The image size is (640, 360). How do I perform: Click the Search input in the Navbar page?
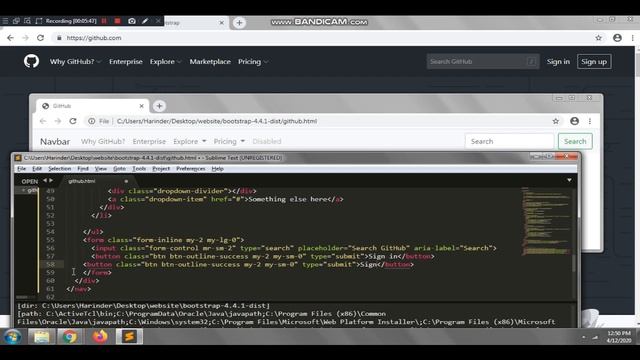click(509, 141)
